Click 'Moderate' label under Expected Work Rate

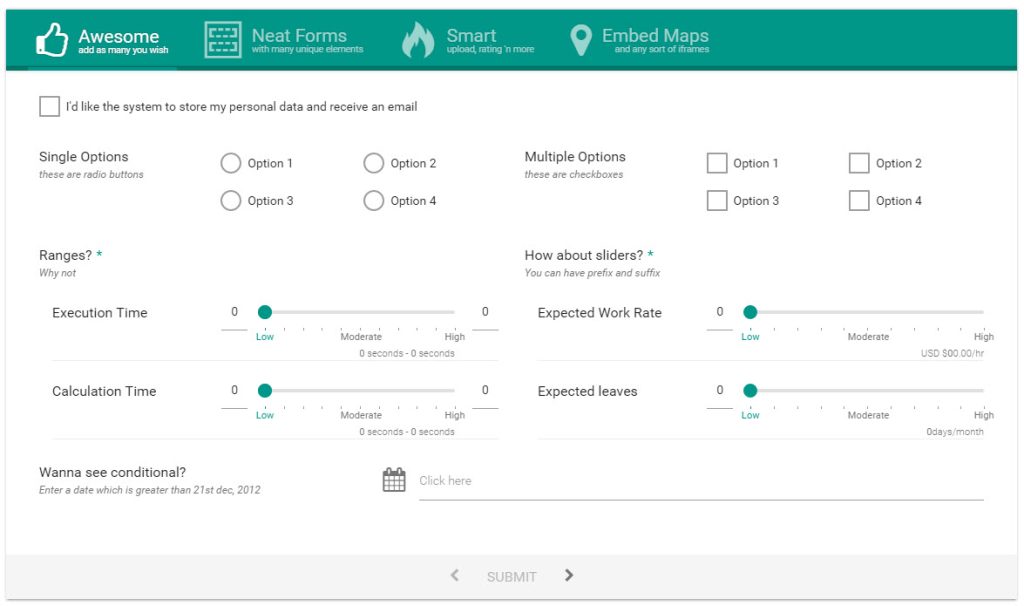pyautogui.click(x=869, y=337)
